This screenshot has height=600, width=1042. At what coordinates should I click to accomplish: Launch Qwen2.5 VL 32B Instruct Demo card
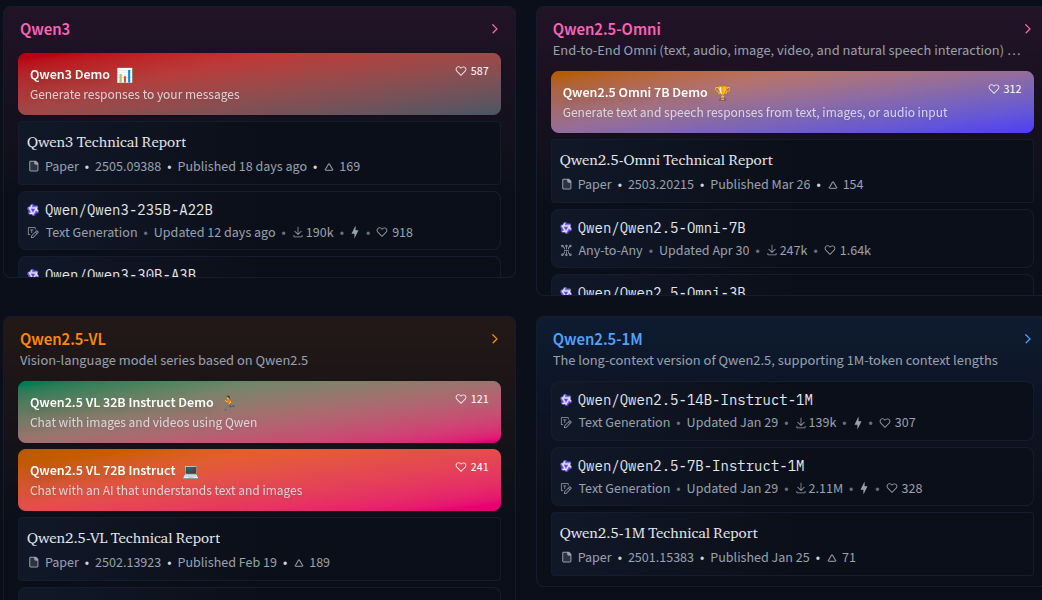coord(259,412)
